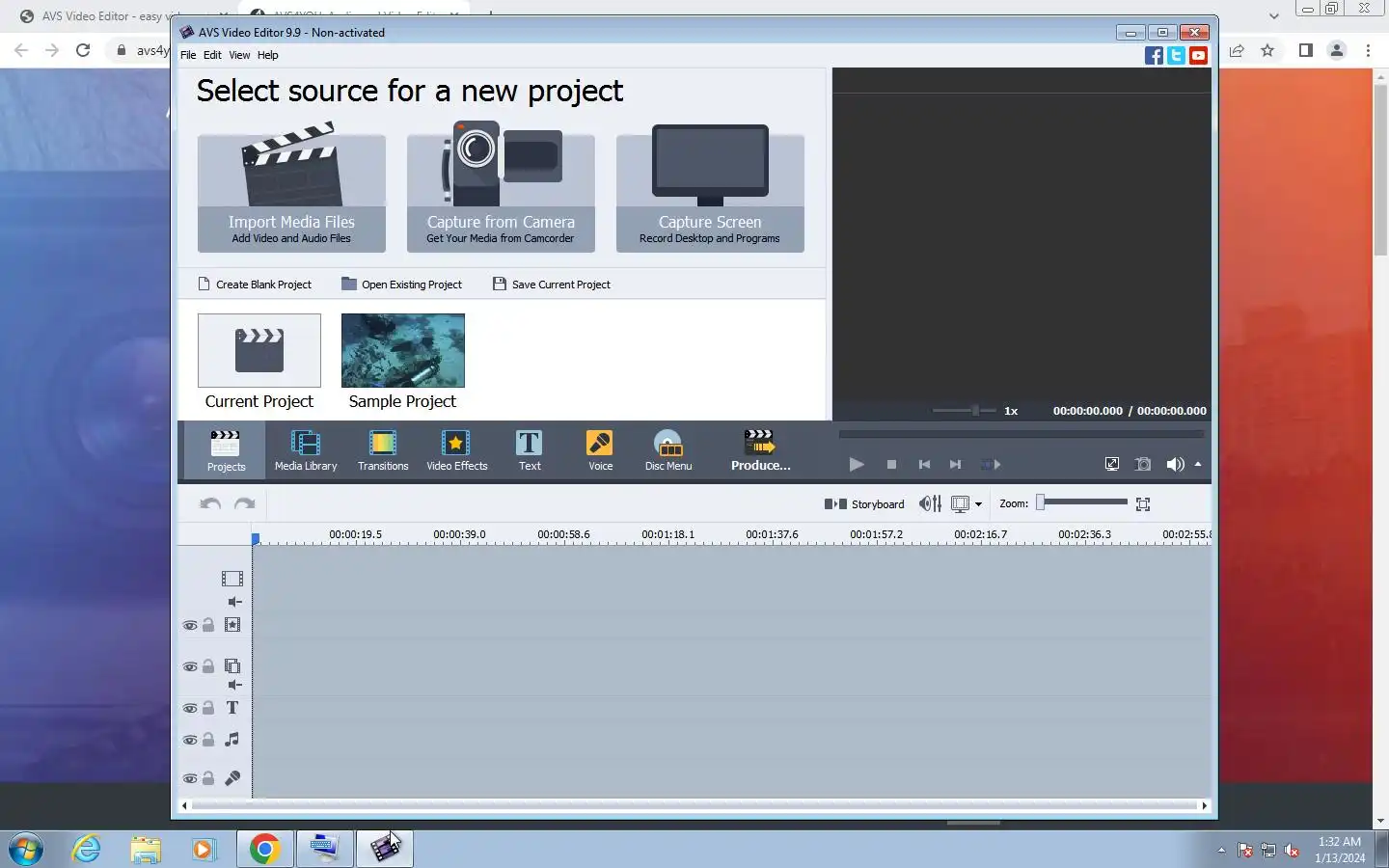Click Capture from Camera tile
Image resolution: width=1389 pixels, height=868 pixels.
click(x=501, y=188)
